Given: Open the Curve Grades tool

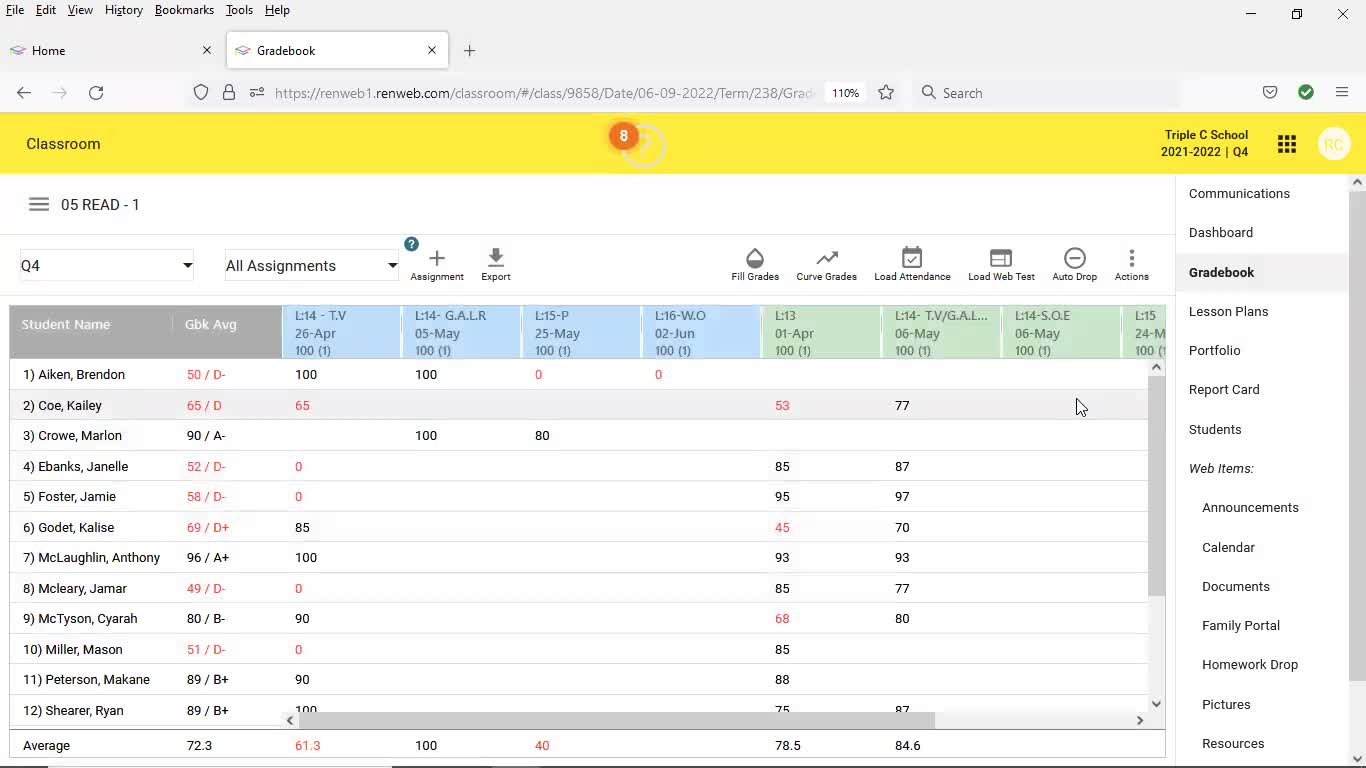Looking at the screenshot, I should point(826,265).
